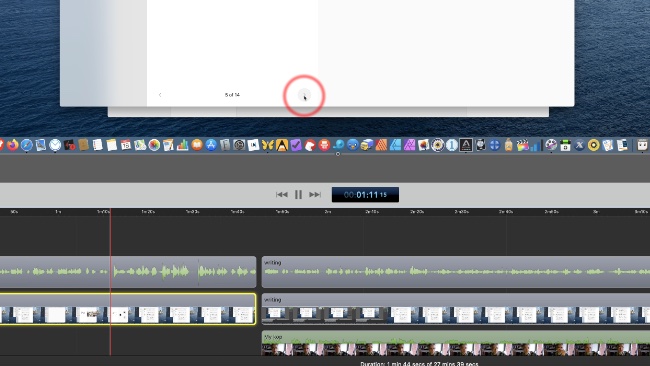650x366 pixels.
Task: Go to the next page in preview
Action: pyautogui.click(x=304, y=95)
